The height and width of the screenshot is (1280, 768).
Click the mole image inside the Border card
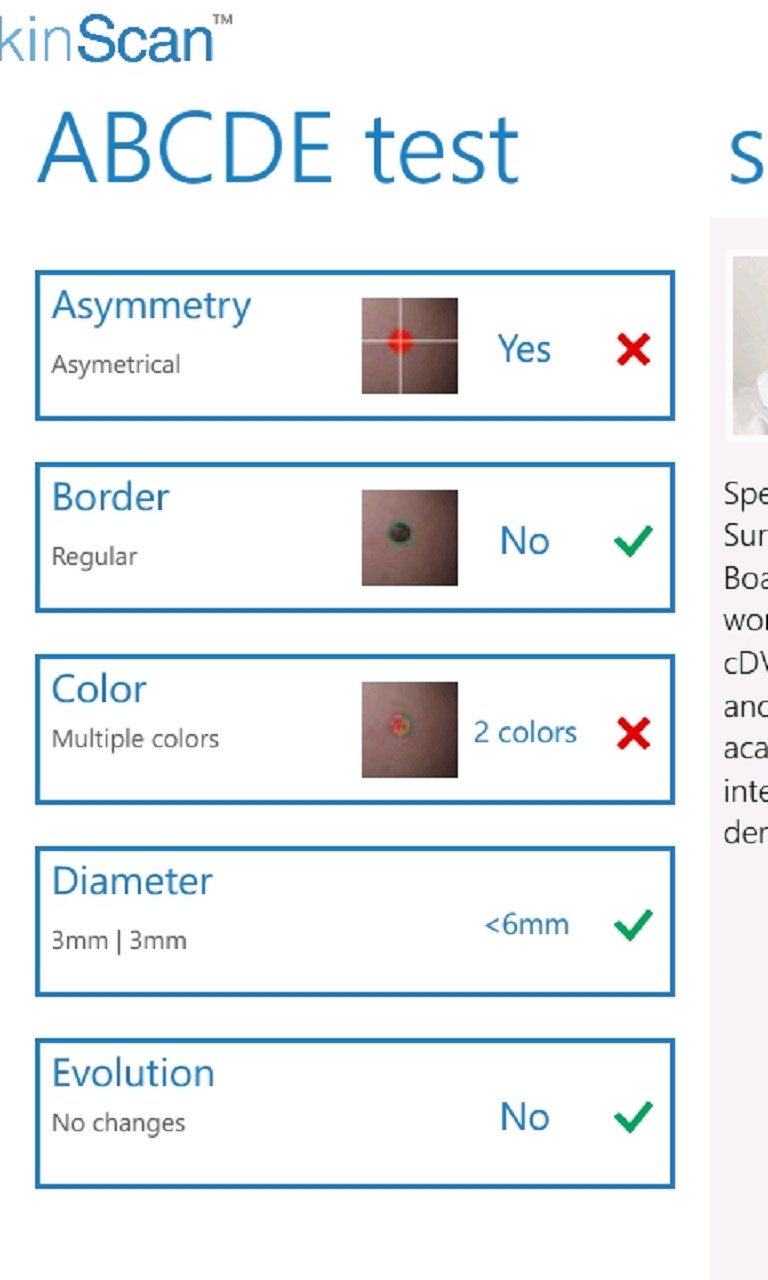(x=409, y=538)
